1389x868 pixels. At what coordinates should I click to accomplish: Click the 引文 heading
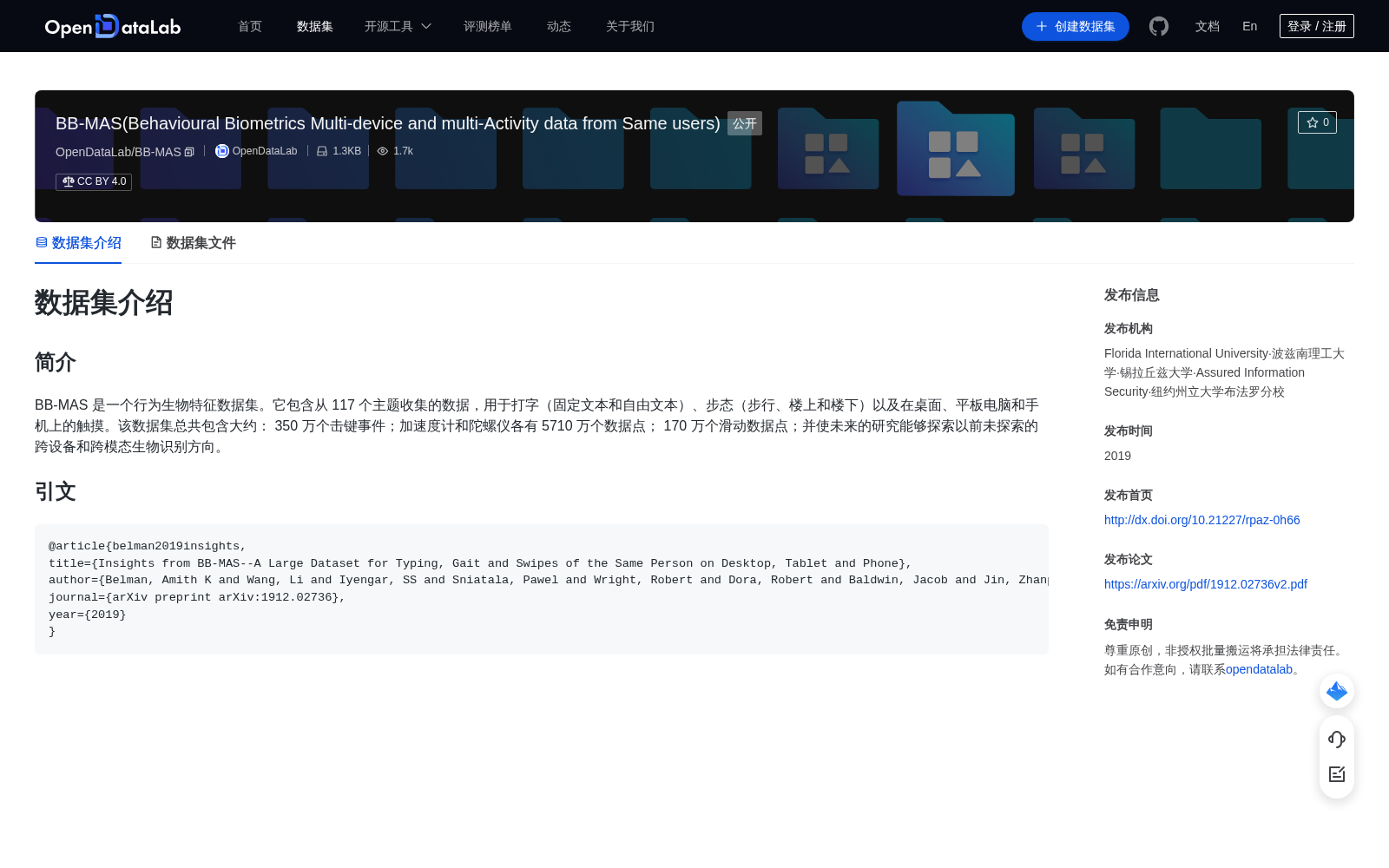(56, 491)
